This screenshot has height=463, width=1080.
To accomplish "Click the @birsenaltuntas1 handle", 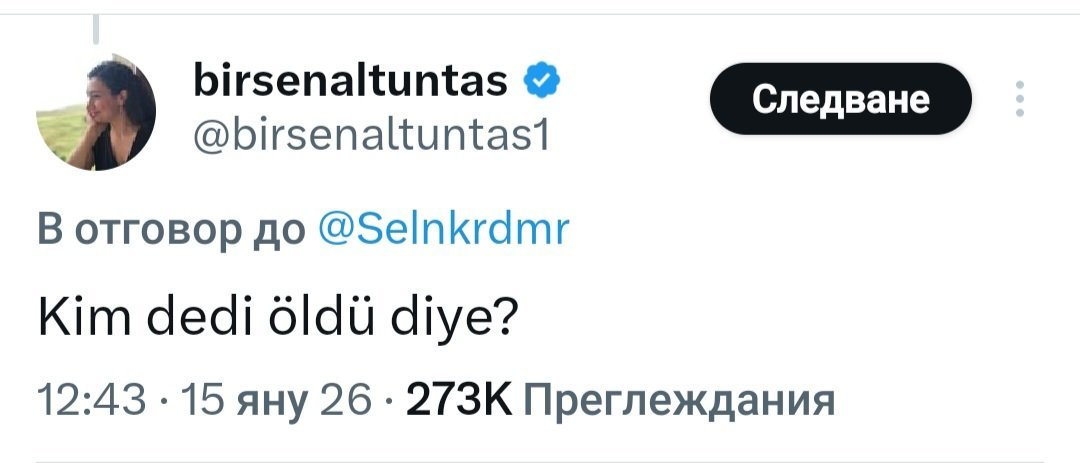I will pyautogui.click(x=370, y=133).
